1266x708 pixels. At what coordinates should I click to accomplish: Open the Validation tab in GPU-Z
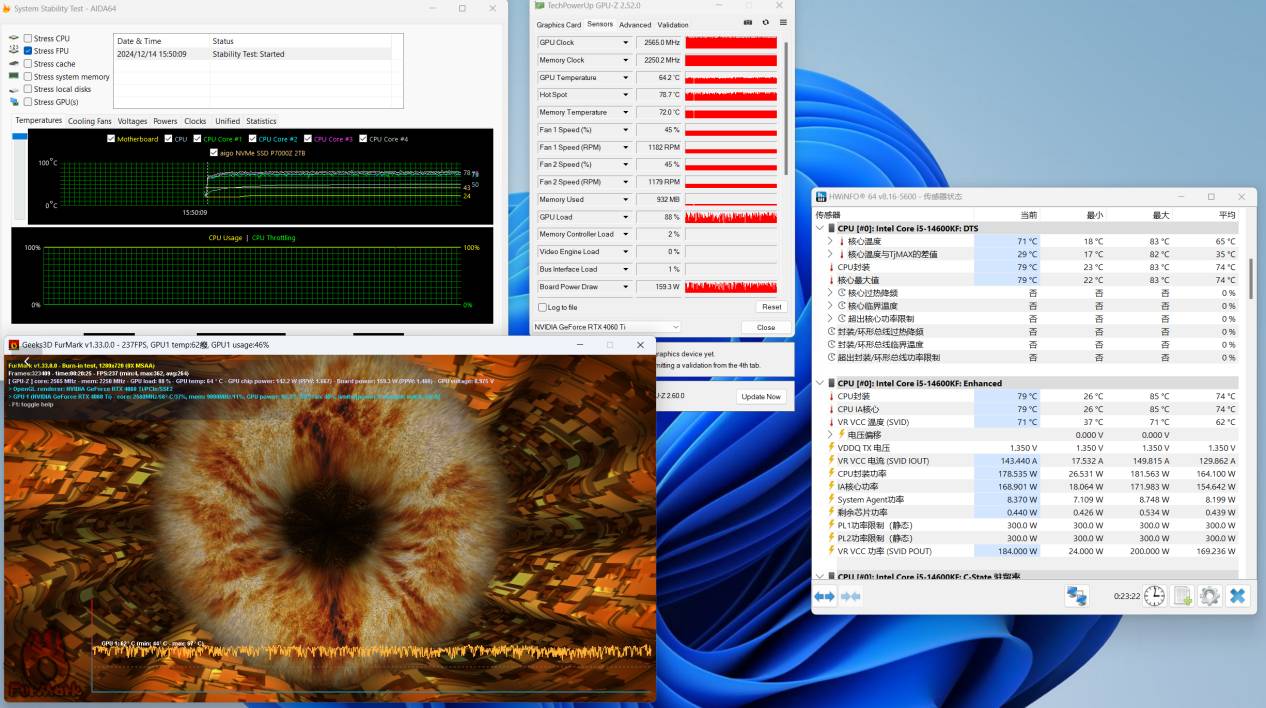coord(673,25)
